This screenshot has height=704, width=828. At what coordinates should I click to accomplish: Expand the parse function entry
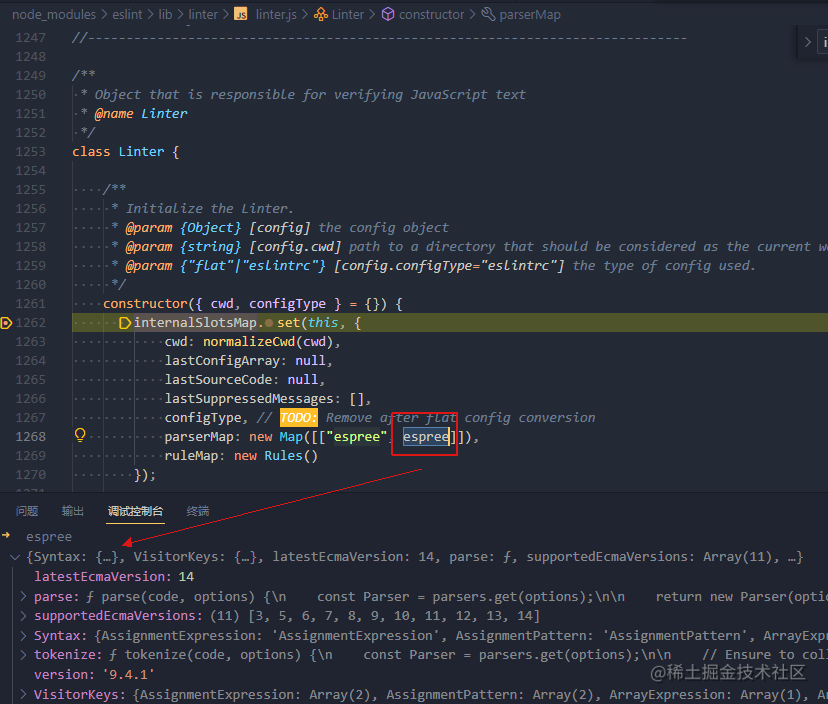point(23,597)
